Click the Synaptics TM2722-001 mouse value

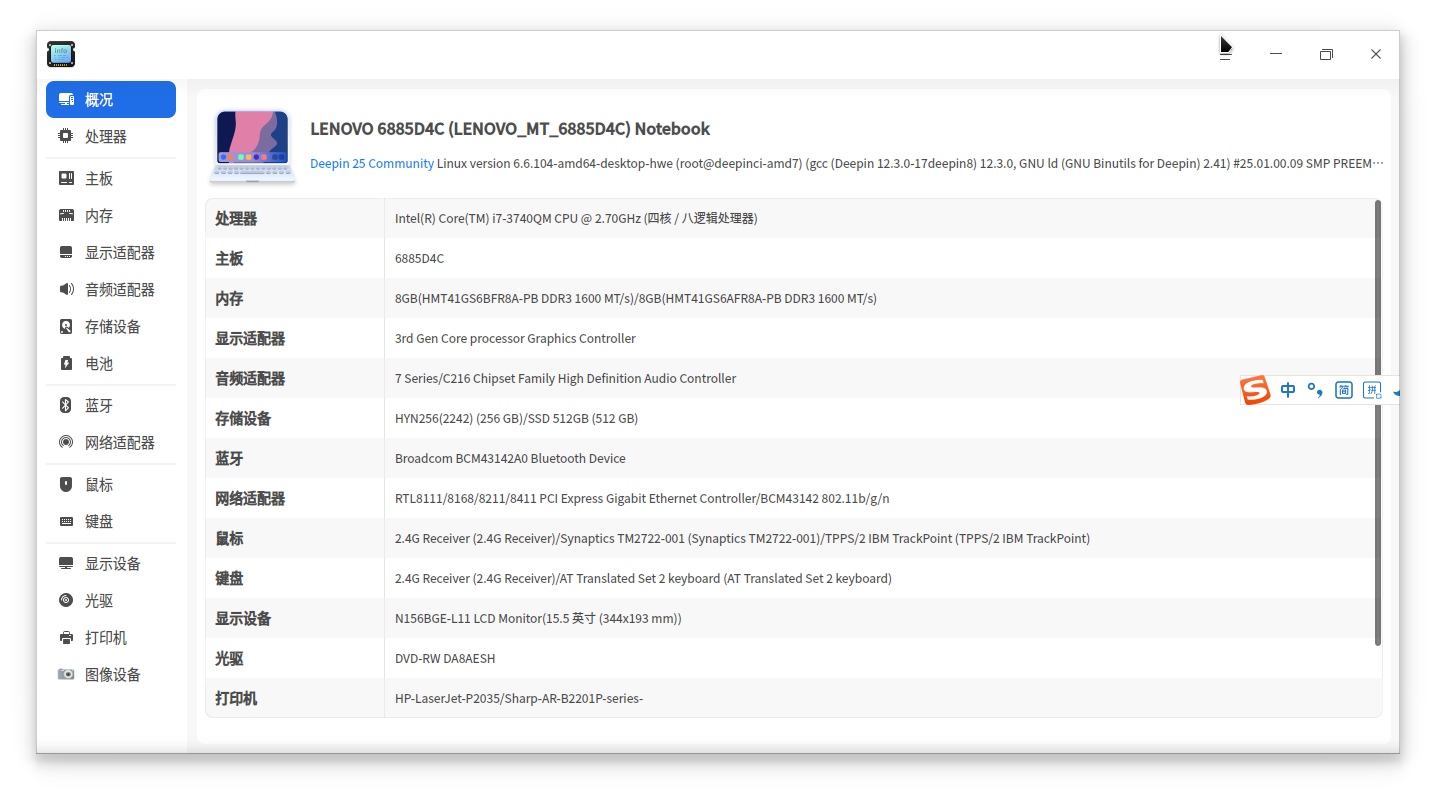click(742, 539)
